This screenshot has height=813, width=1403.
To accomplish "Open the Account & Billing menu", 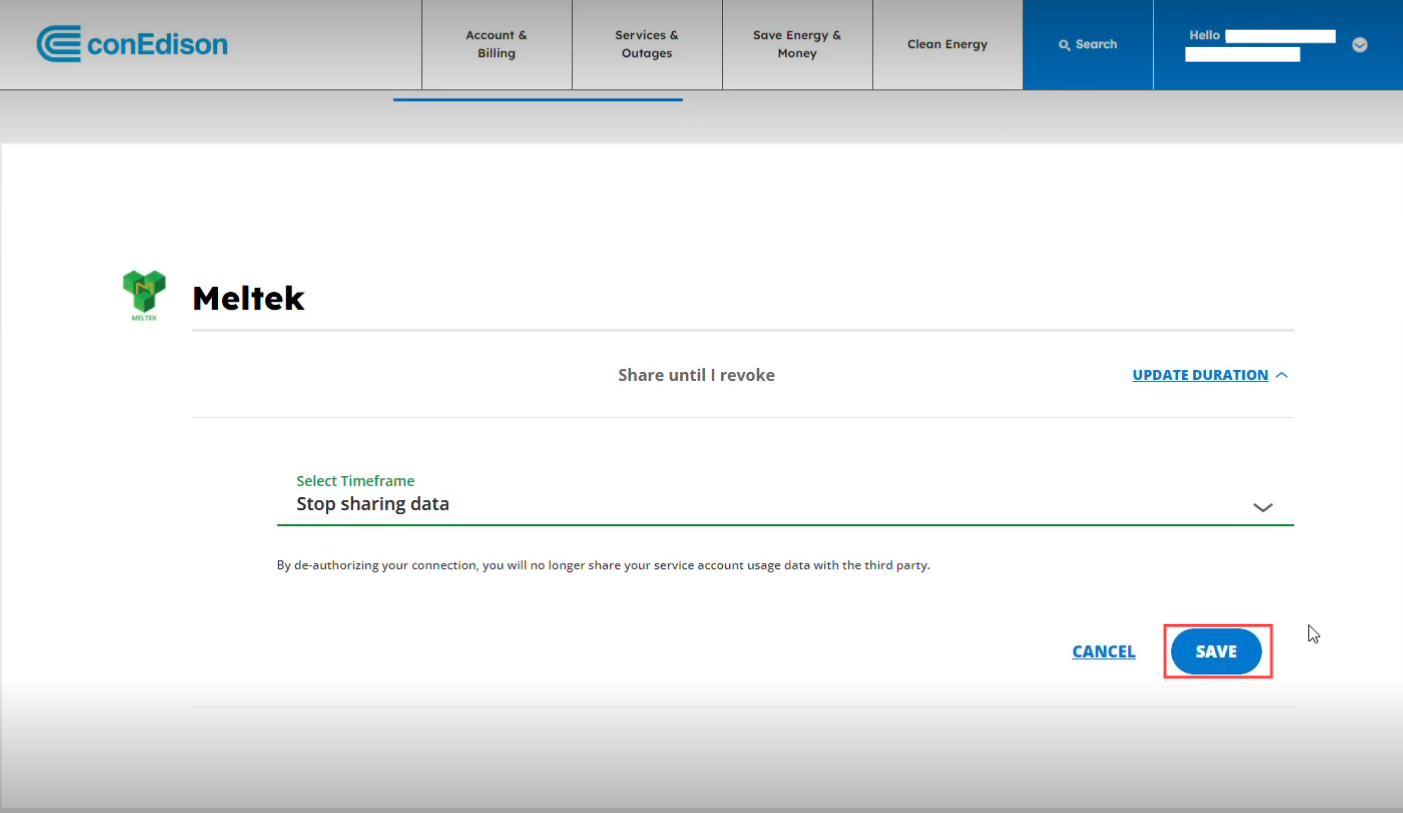I will 497,44.
